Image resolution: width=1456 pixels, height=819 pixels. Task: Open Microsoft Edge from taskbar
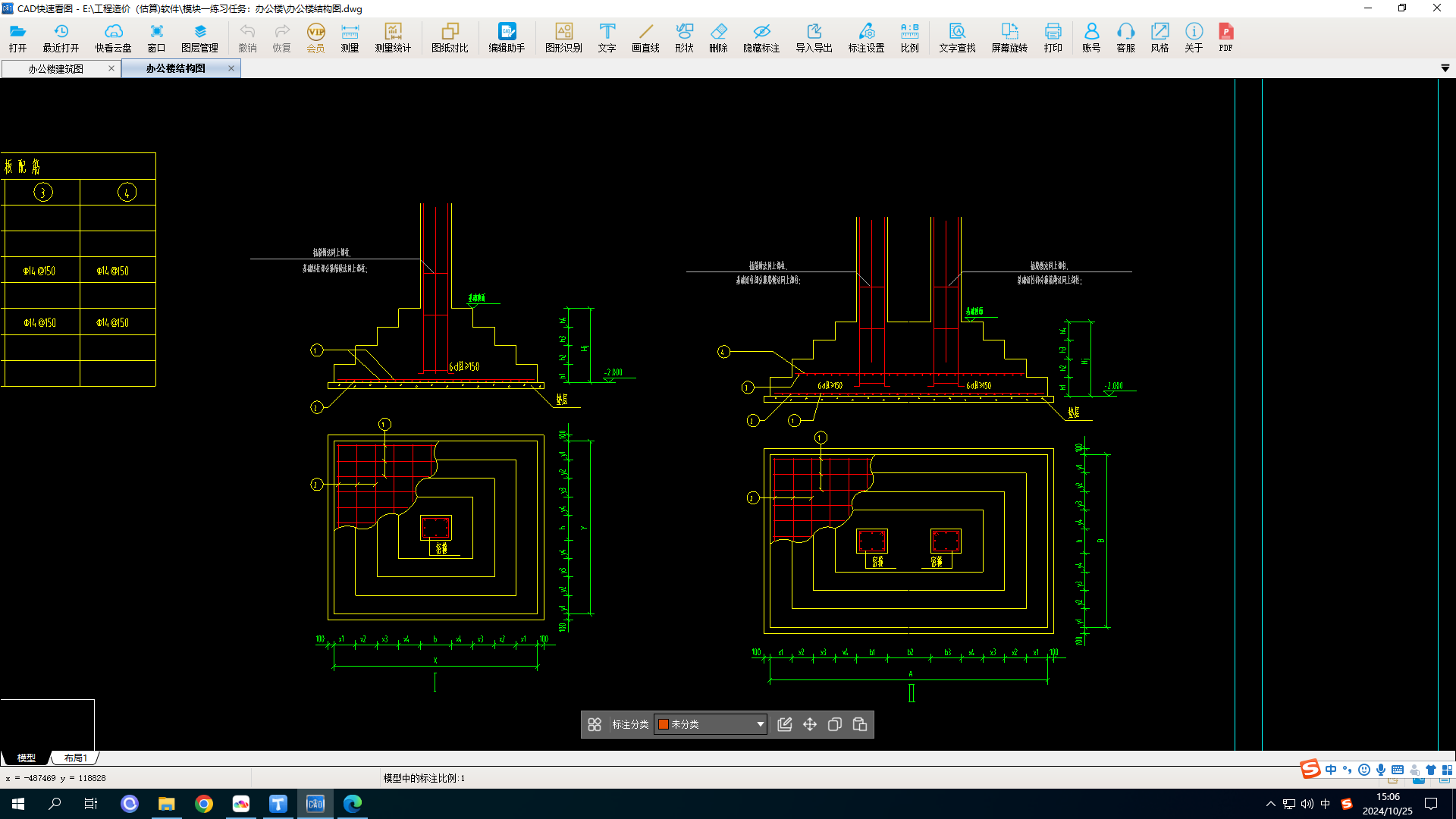[352, 804]
